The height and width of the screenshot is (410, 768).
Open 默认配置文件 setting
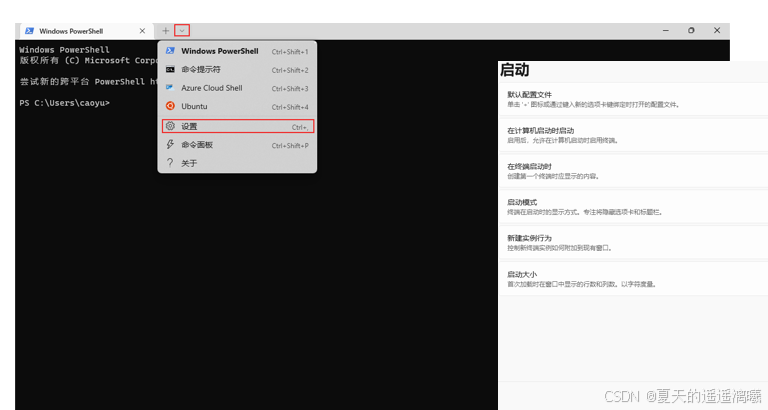click(633, 99)
